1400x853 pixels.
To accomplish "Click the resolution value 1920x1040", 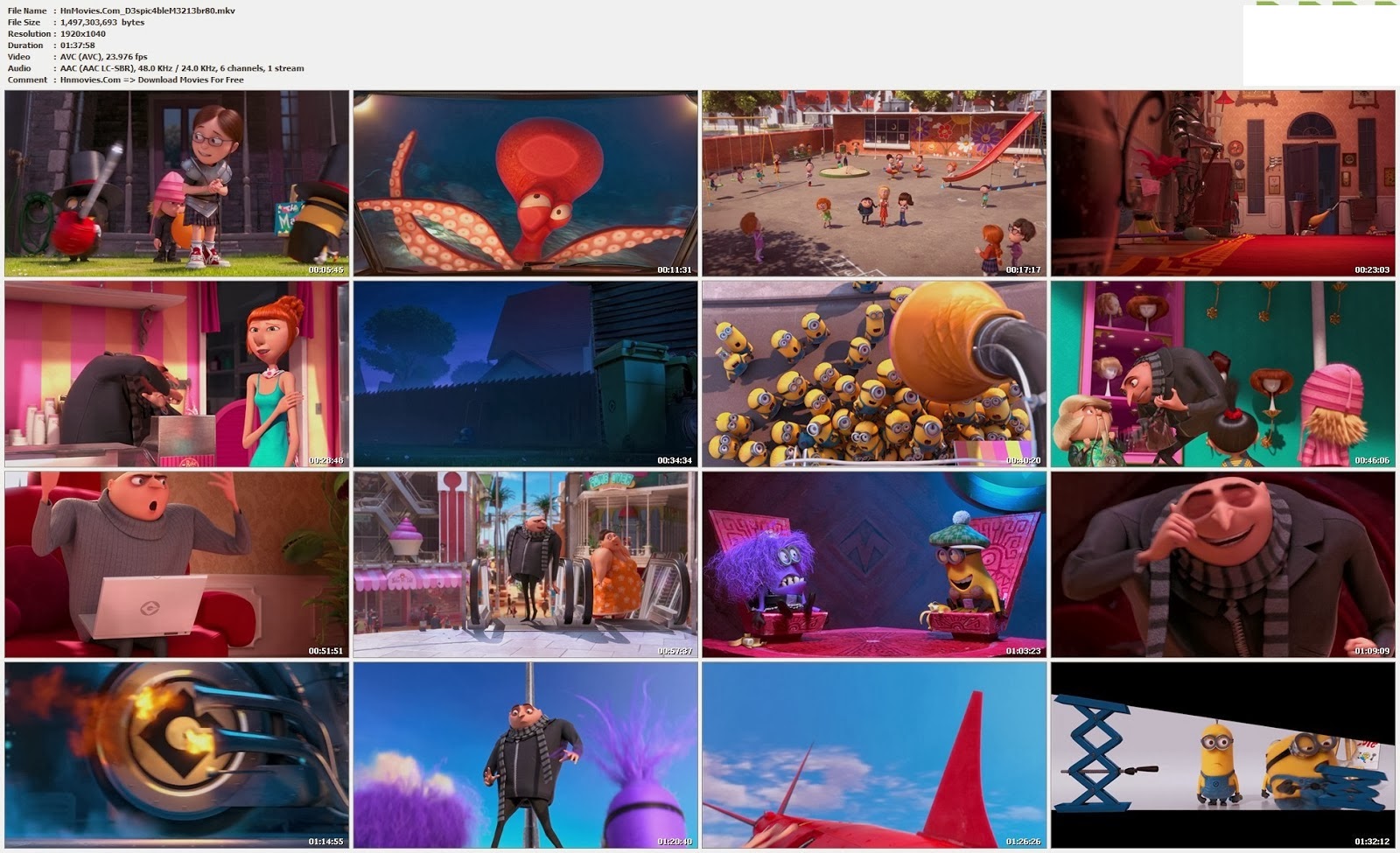I will [84, 33].
